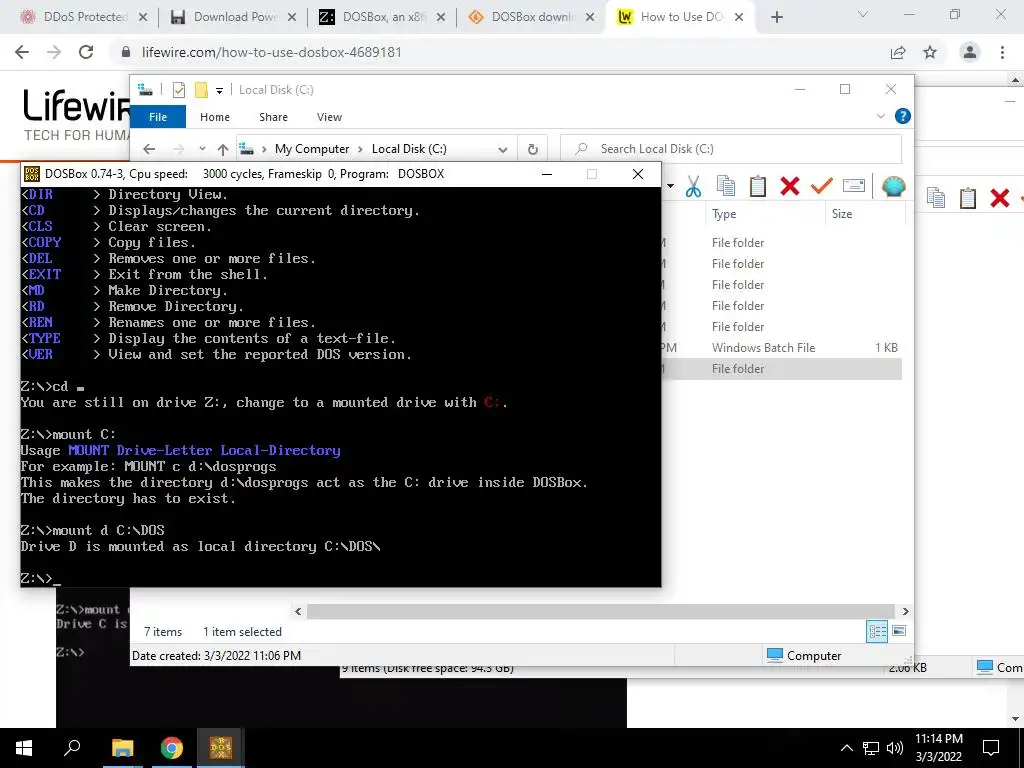The width and height of the screenshot is (1024, 768).
Task: Open the File menu in Explorer
Action: tap(158, 117)
